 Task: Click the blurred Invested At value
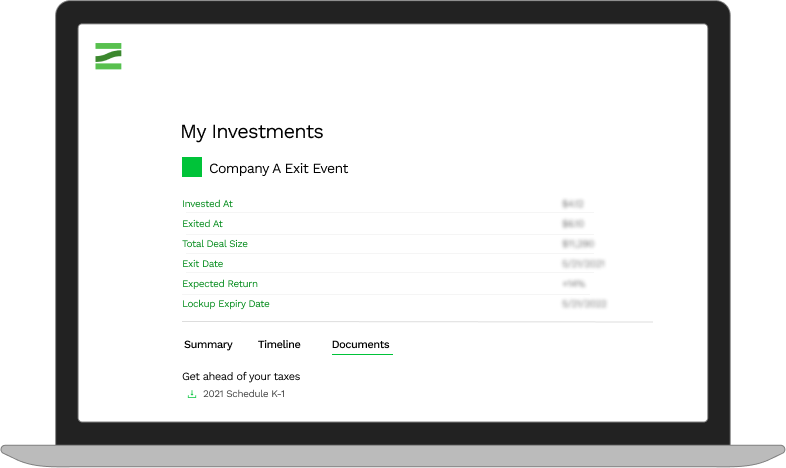click(x=573, y=204)
